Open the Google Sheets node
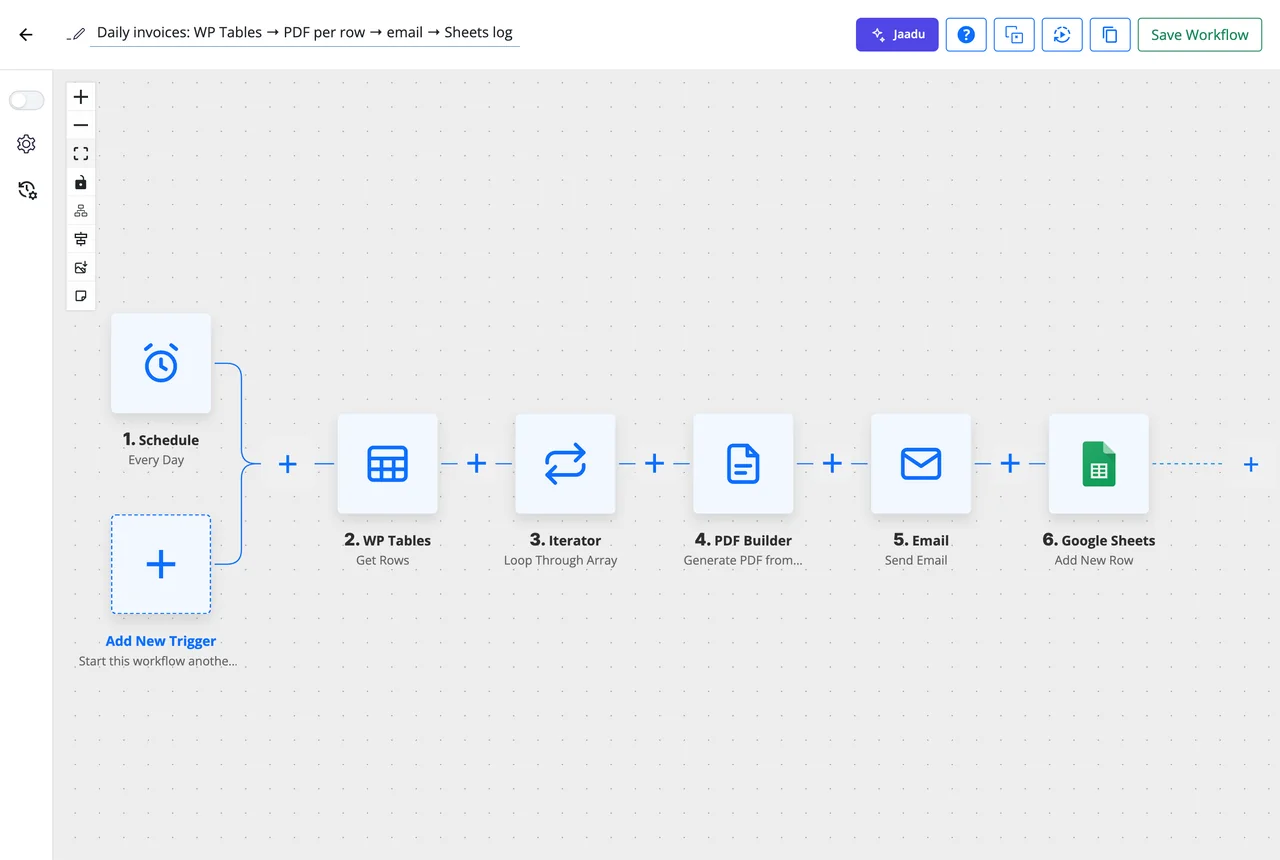This screenshot has width=1280, height=860. (1099, 464)
